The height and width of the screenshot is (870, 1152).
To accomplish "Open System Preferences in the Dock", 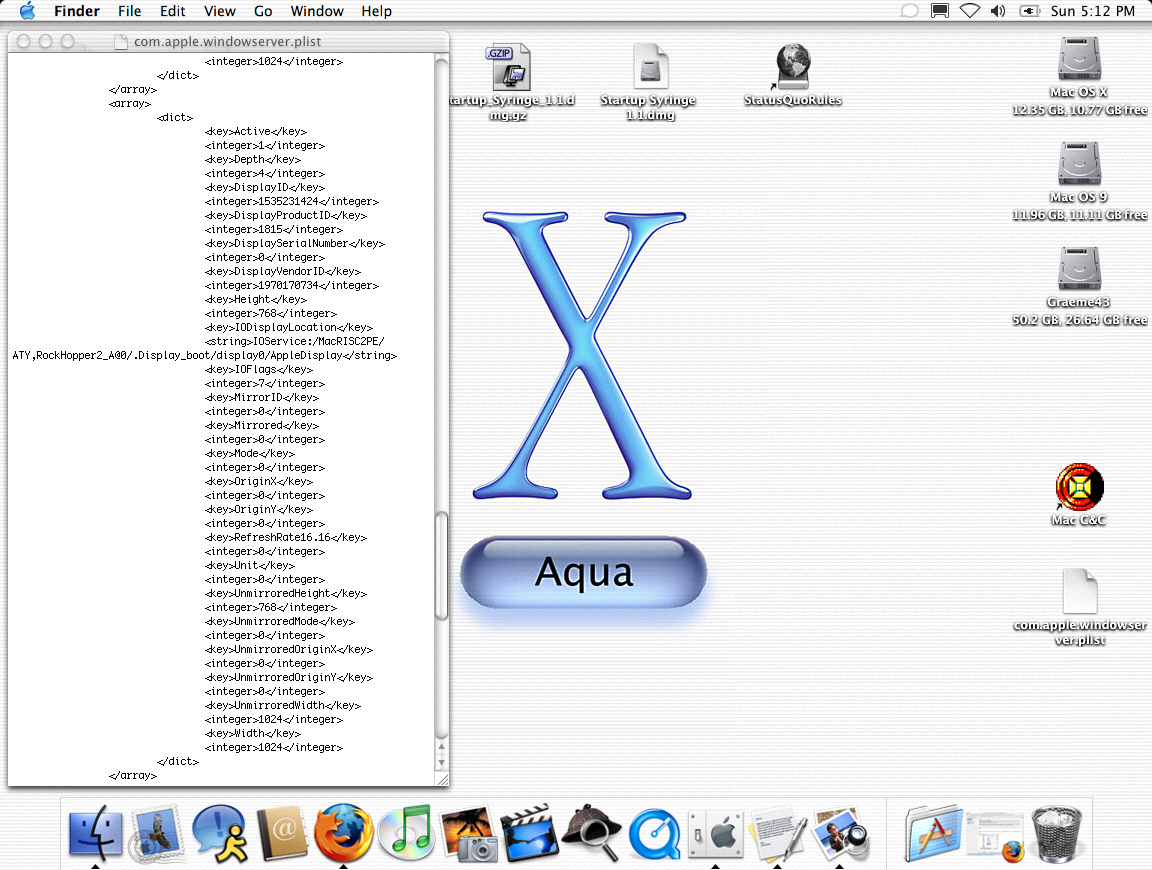I will (x=716, y=834).
